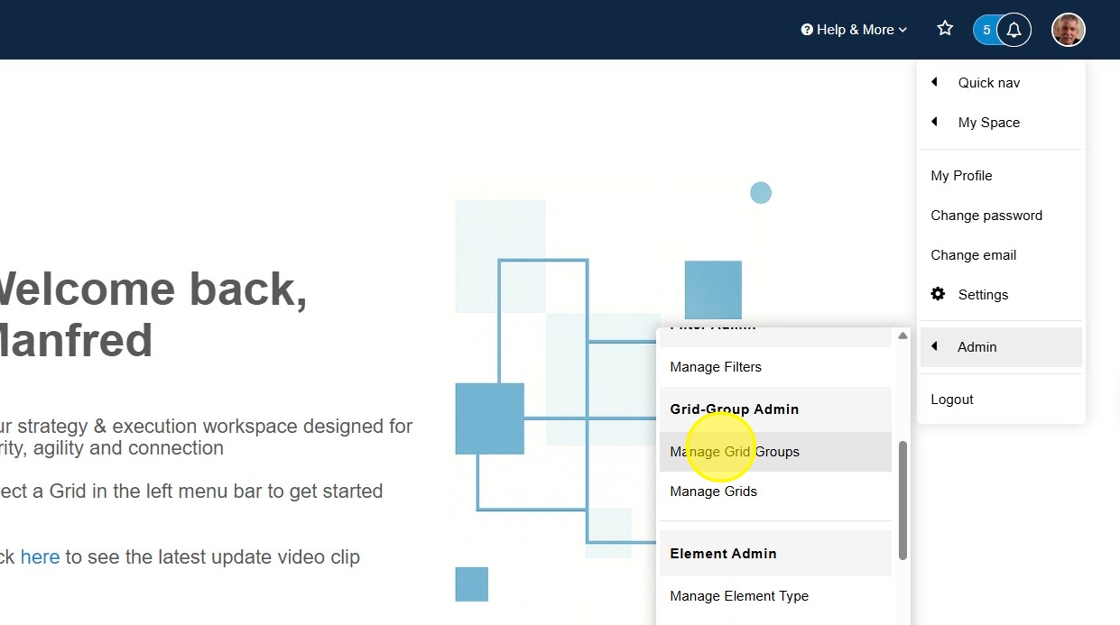Open the notifications bell icon
This screenshot has height=625, width=1120.
point(1014,30)
